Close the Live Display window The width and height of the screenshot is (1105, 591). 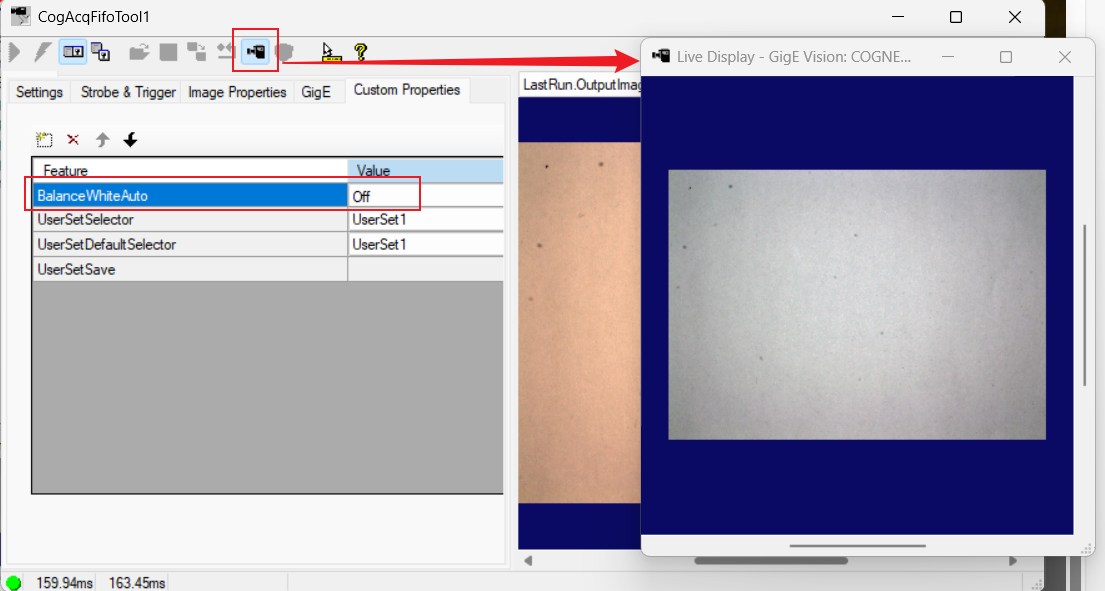tap(1065, 56)
